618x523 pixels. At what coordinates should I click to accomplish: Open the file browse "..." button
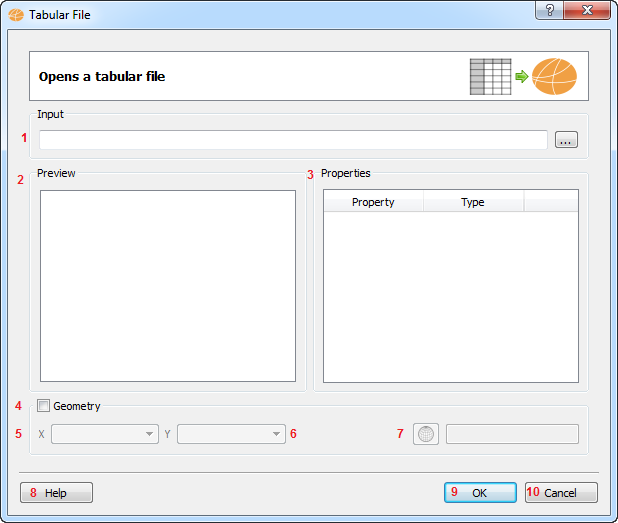[566, 140]
